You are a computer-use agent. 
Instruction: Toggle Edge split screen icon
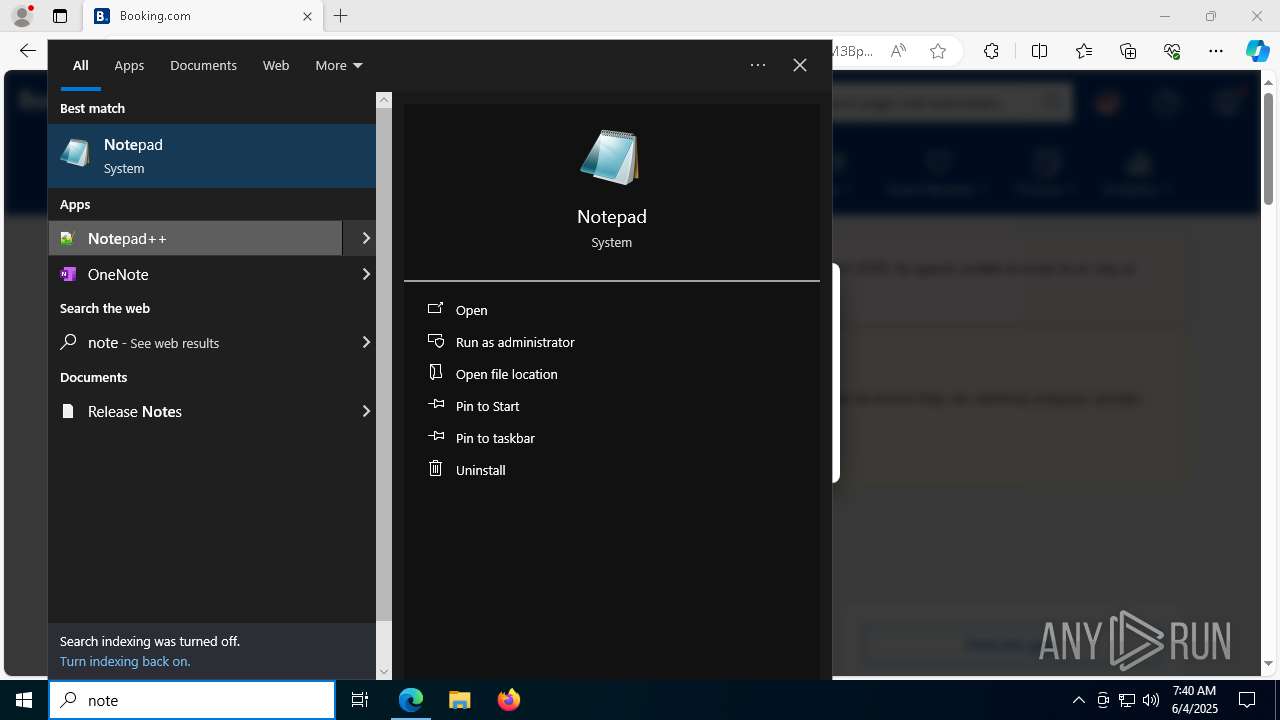point(1039,51)
